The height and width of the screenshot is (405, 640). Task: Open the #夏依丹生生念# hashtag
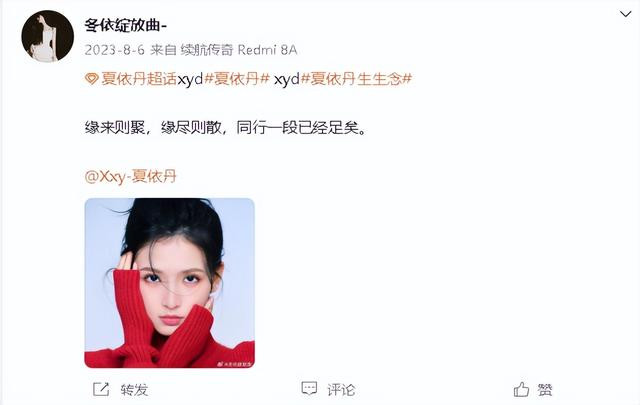point(356,79)
